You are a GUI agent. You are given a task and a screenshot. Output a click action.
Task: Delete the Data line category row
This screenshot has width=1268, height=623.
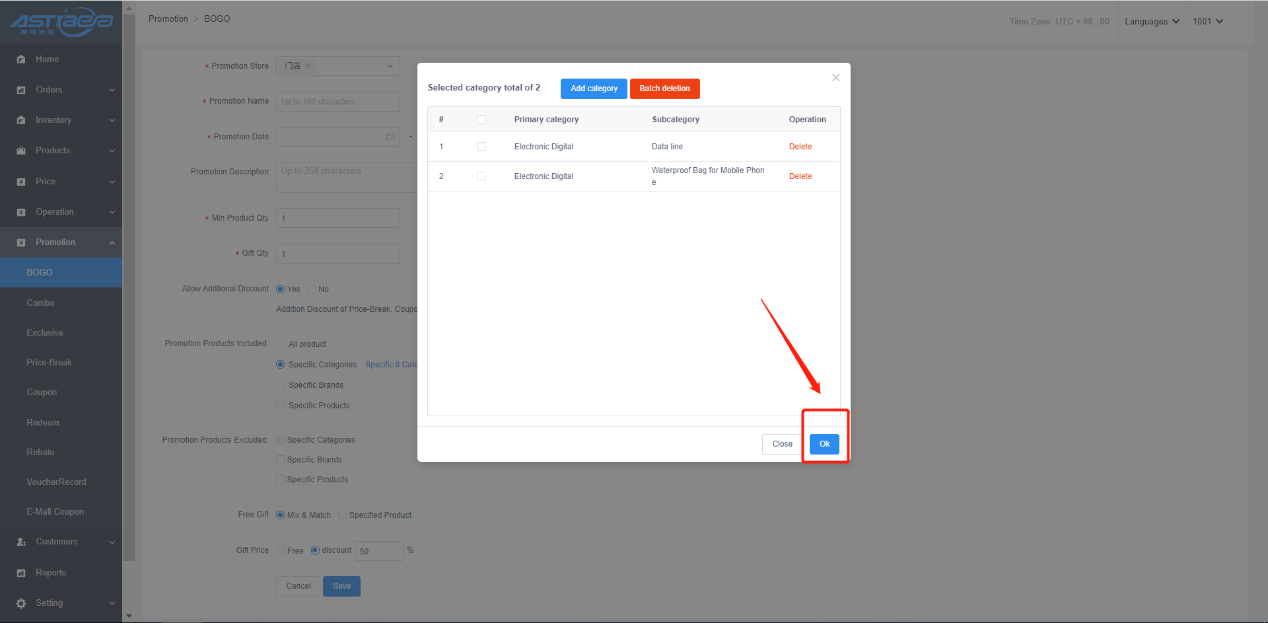(x=800, y=147)
